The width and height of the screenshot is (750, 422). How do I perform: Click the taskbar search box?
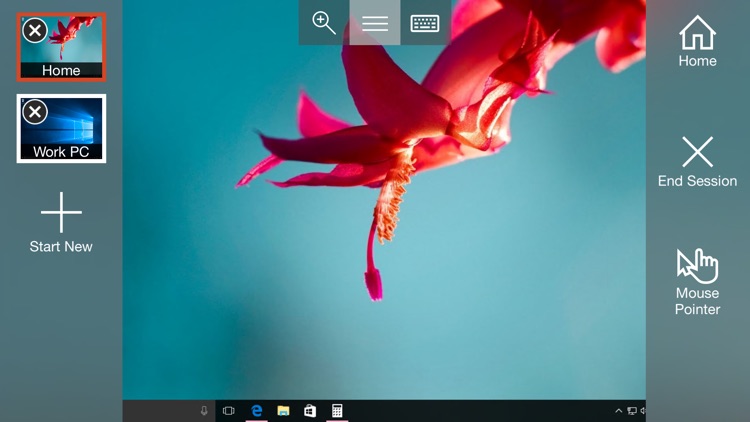pos(169,411)
